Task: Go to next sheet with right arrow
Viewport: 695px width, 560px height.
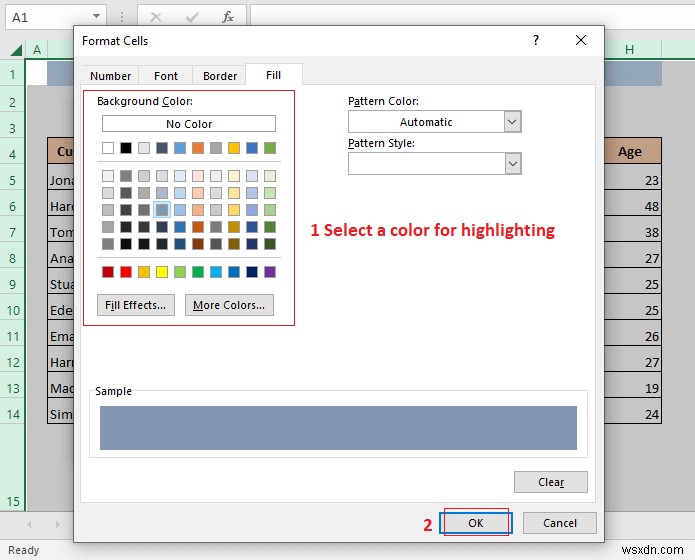Action: [x=55, y=523]
